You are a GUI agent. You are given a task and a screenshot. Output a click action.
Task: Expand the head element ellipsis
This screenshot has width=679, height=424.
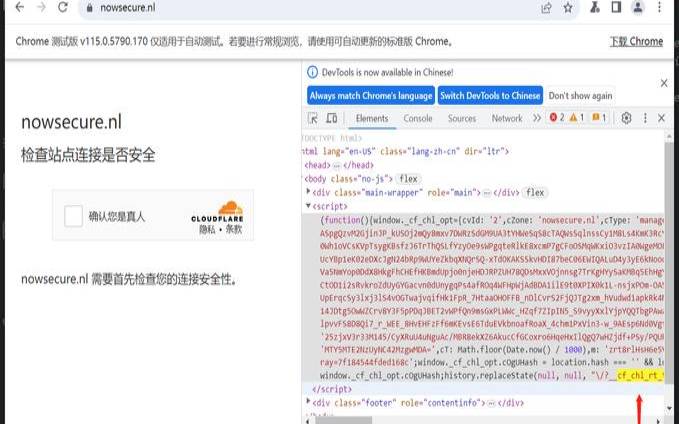336,166
